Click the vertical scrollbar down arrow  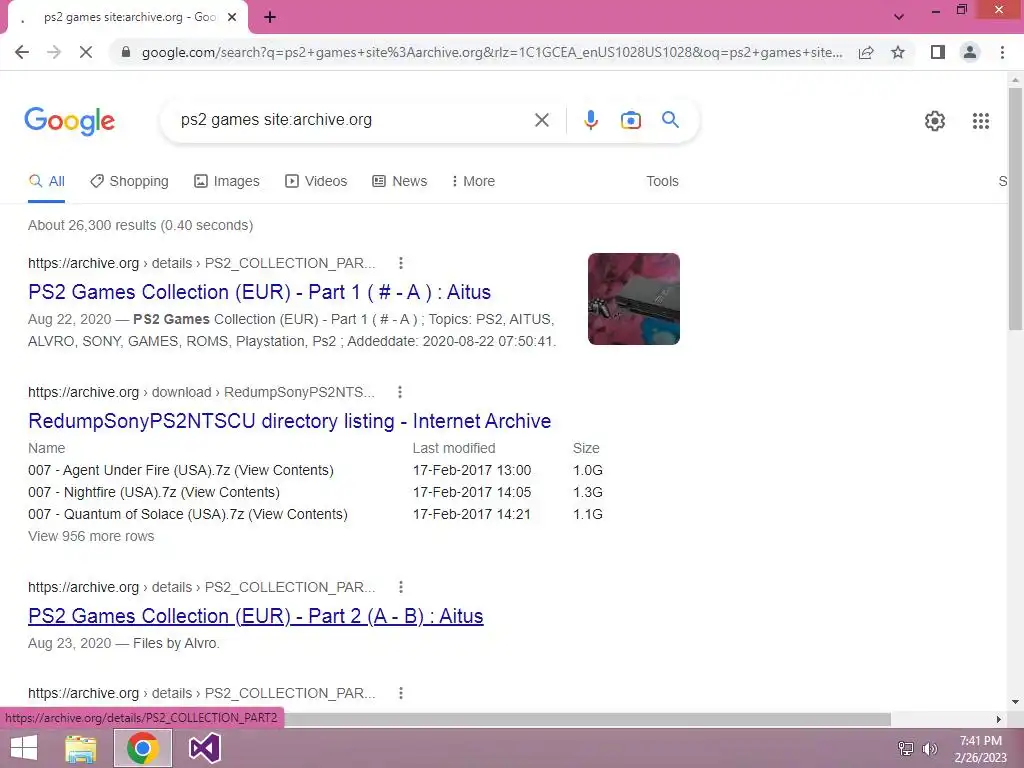[x=1015, y=702]
